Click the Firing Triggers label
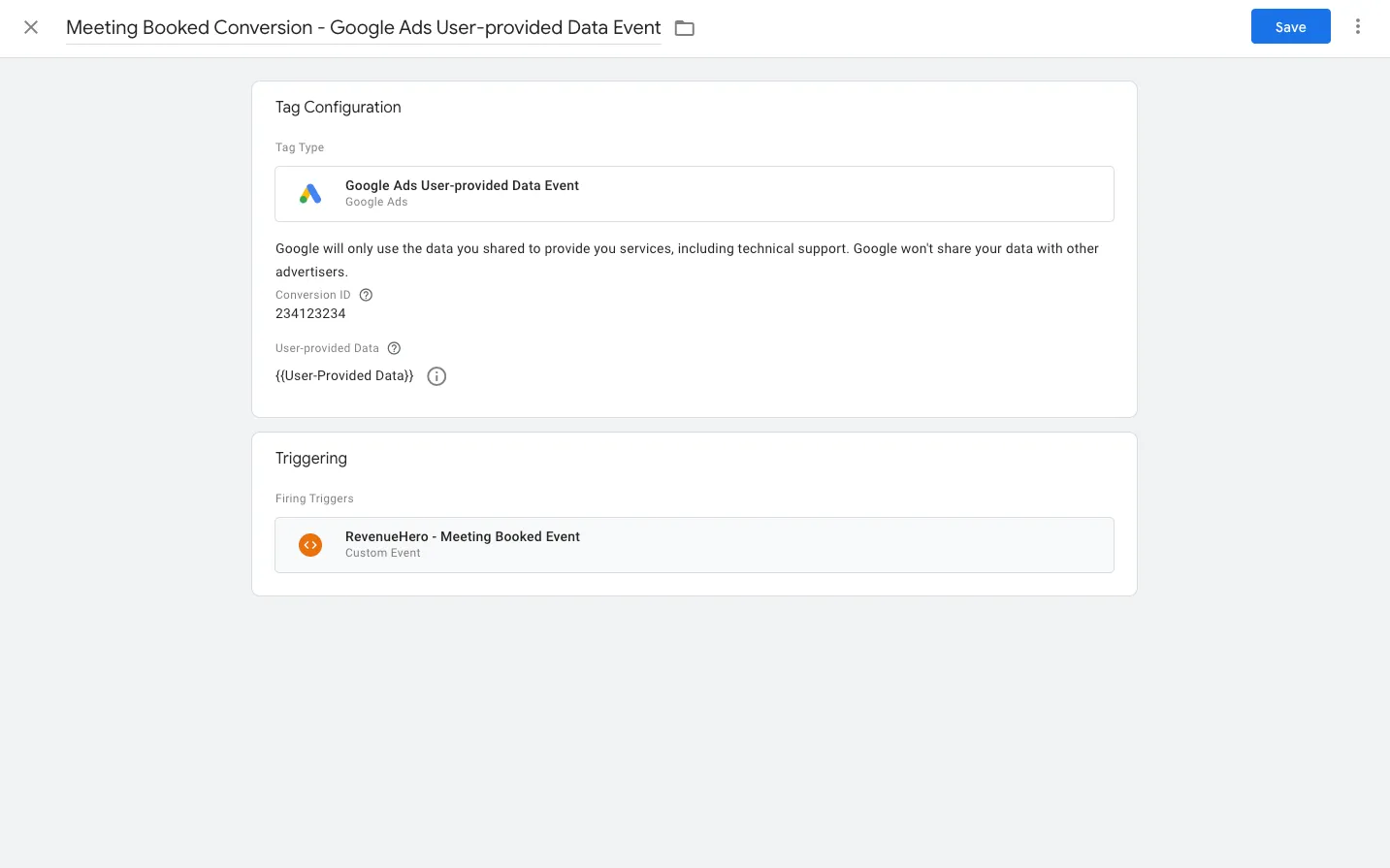 pos(314,498)
